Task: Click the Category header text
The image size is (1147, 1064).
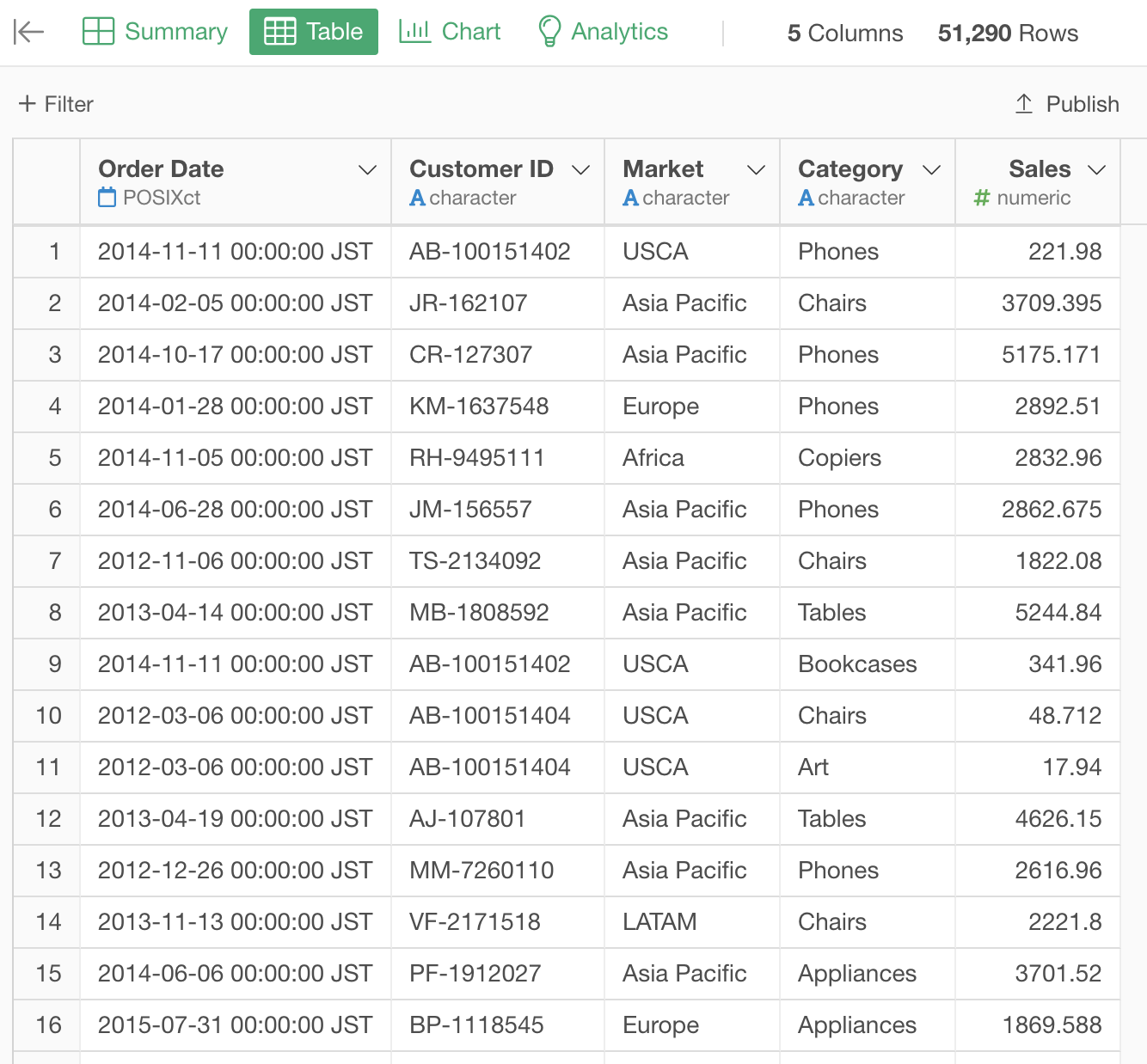Action: point(850,168)
